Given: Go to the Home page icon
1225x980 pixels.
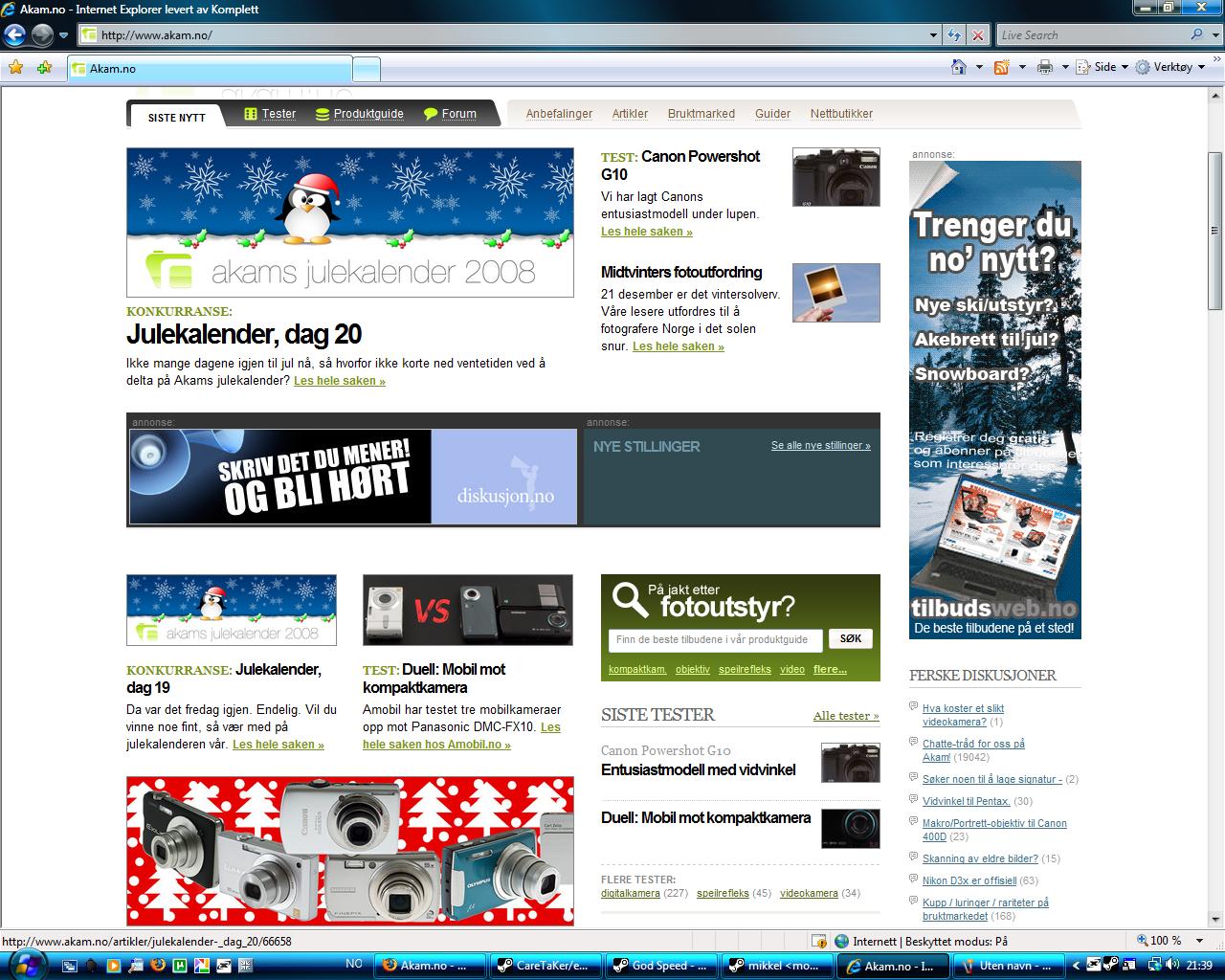Looking at the screenshot, I should [959, 67].
